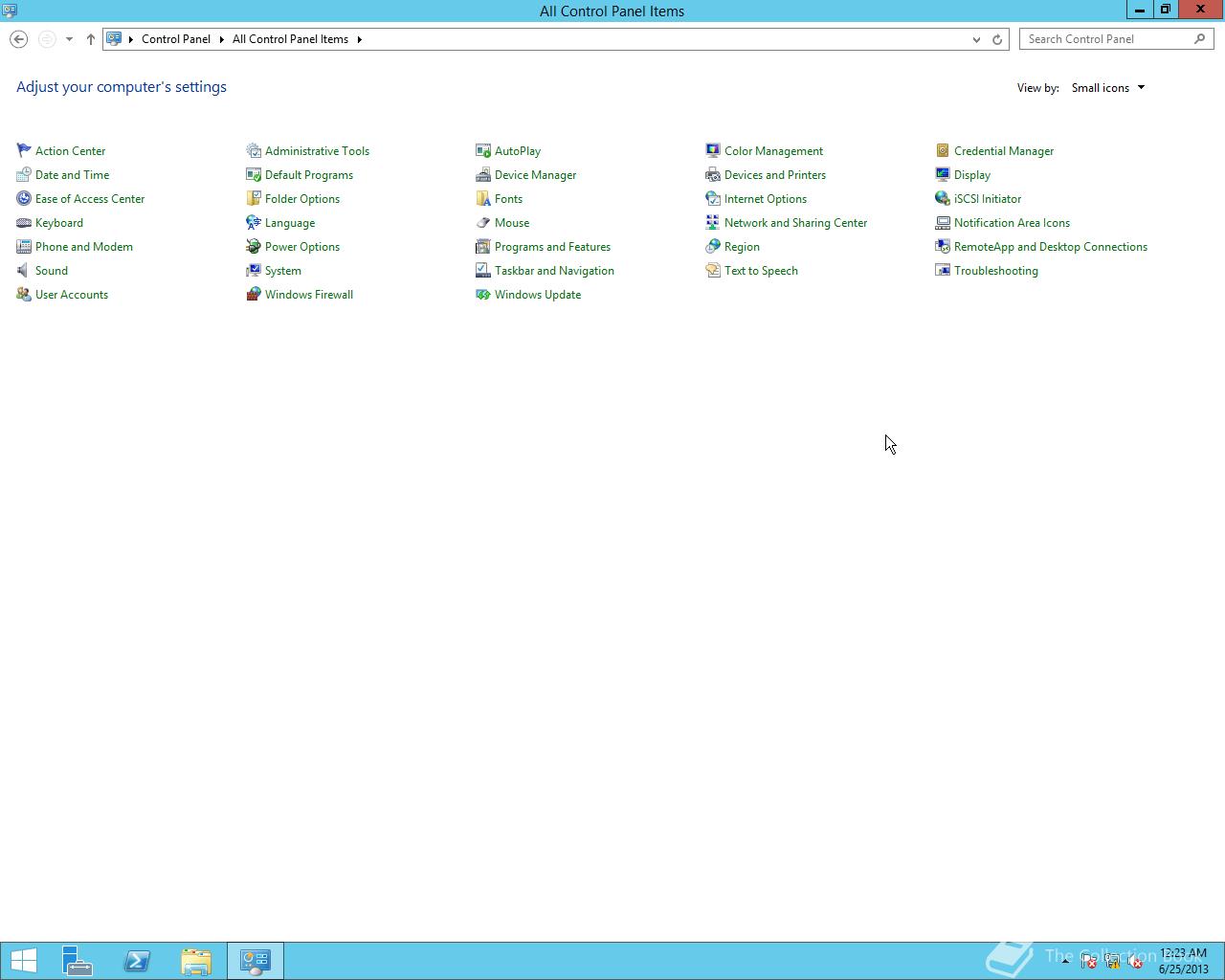
Task: Click the Control Panel taskbar button
Action: [x=256, y=961]
